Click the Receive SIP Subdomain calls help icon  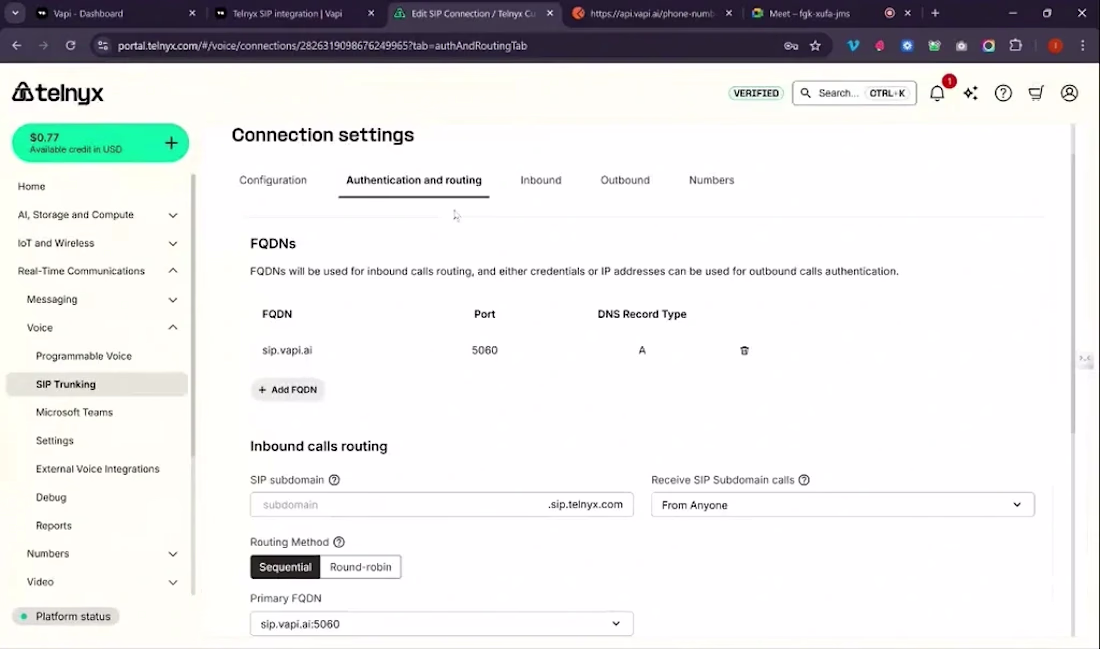tap(804, 480)
